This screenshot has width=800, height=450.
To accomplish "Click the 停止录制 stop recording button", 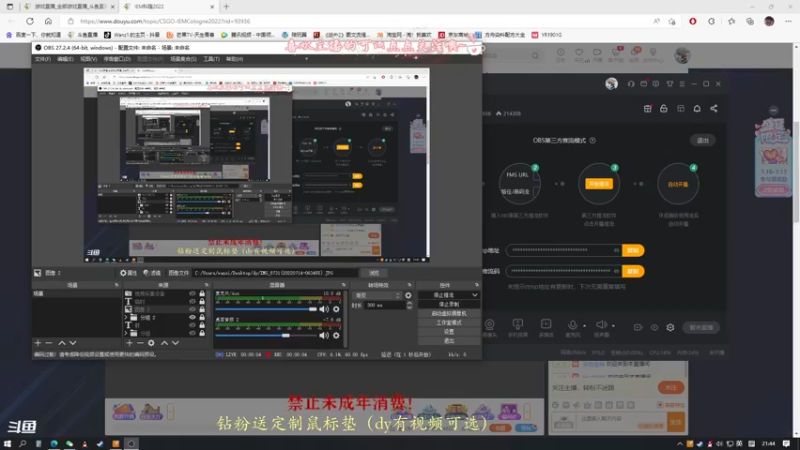I will 449,304.
